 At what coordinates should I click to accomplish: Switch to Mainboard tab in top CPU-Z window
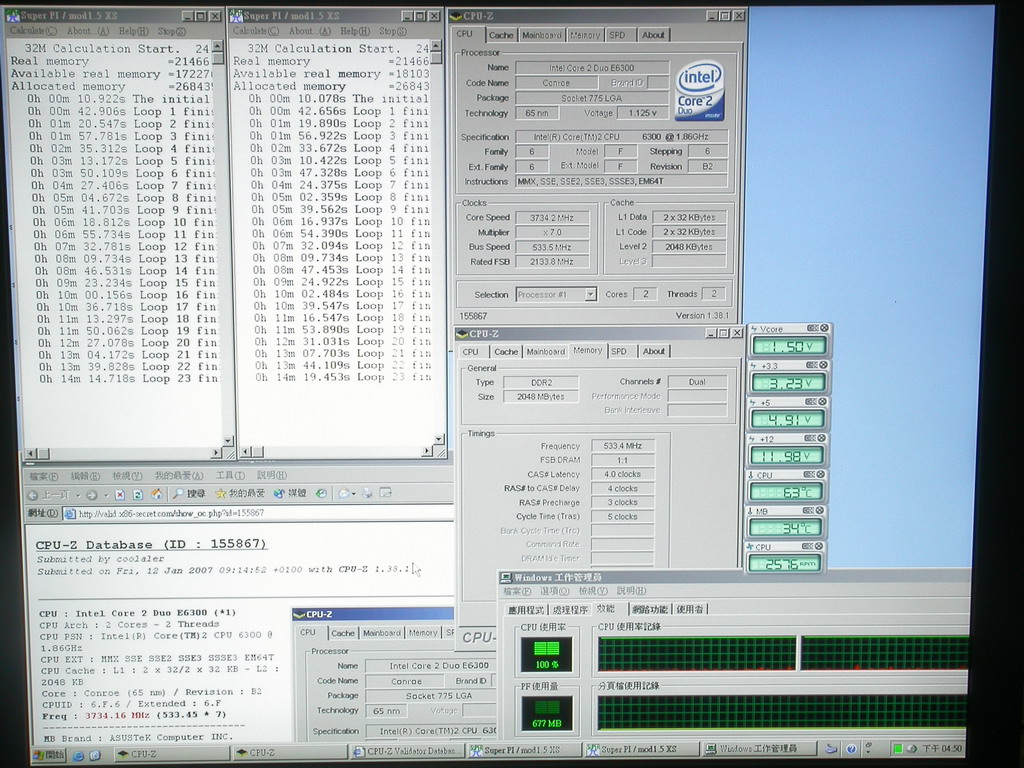(541, 35)
